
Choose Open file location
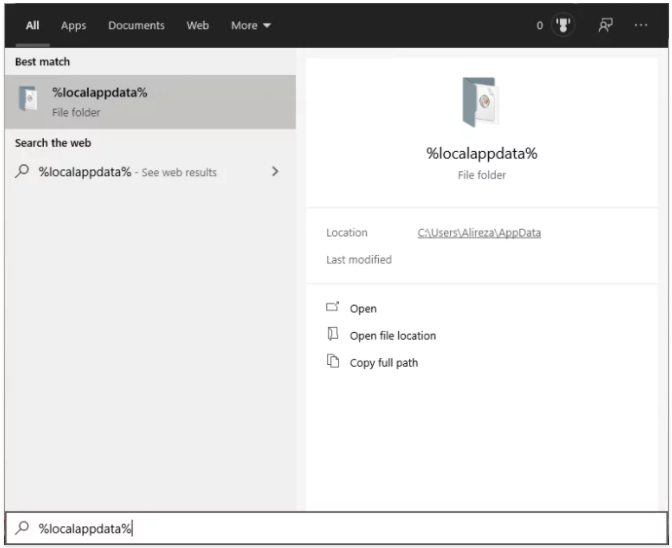pyautogui.click(x=393, y=335)
